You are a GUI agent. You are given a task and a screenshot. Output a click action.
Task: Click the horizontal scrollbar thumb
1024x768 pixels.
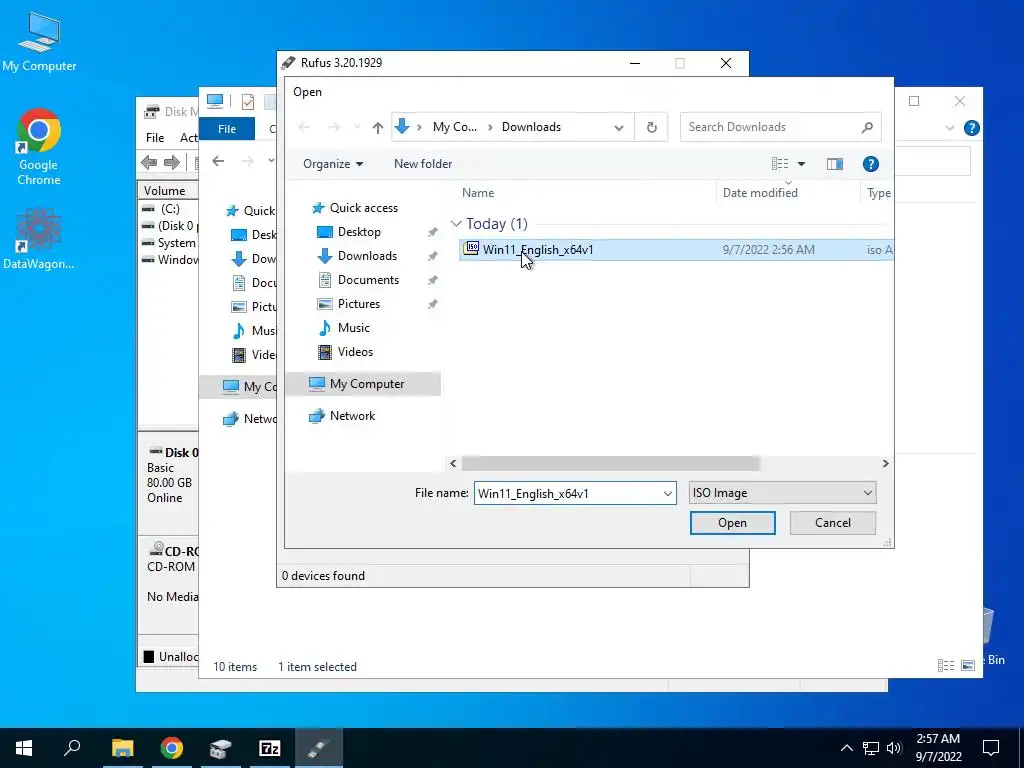point(611,464)
